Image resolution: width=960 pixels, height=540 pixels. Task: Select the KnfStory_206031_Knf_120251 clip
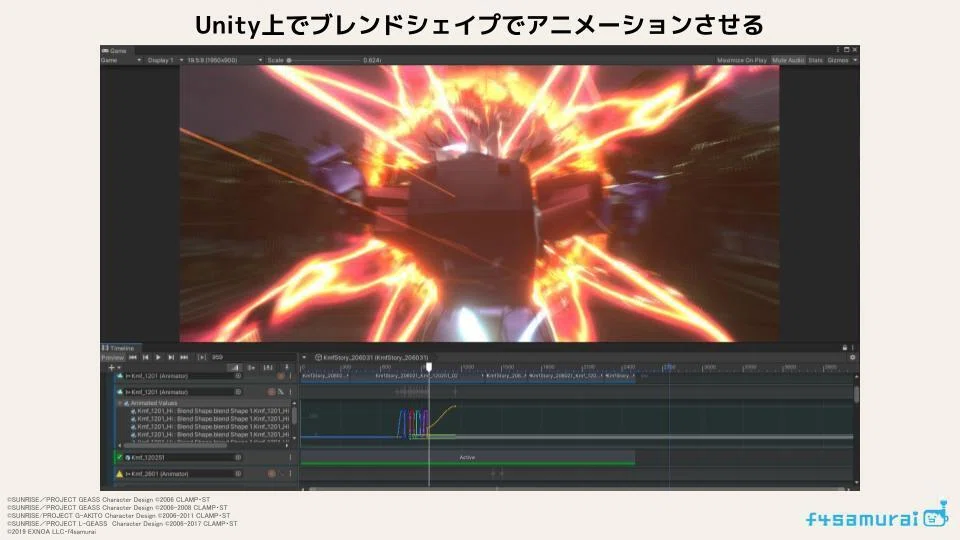click(x=416, y=376)
